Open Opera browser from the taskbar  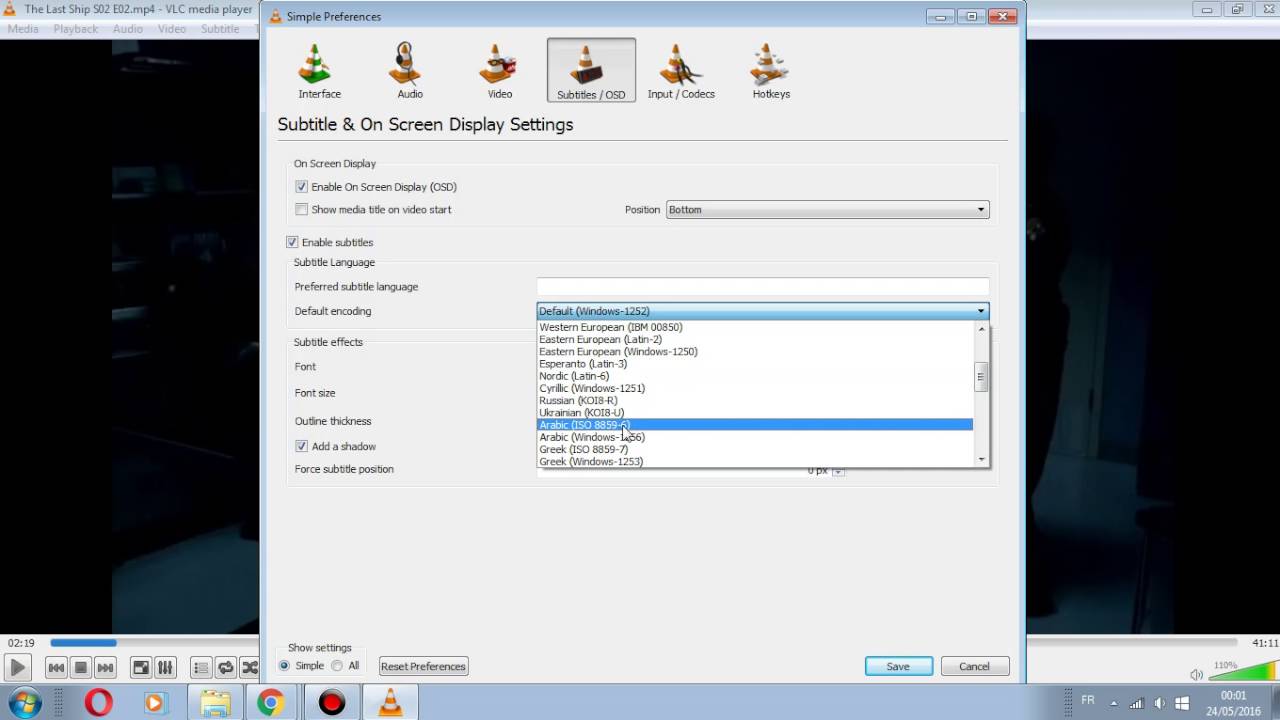click(98, 703)
